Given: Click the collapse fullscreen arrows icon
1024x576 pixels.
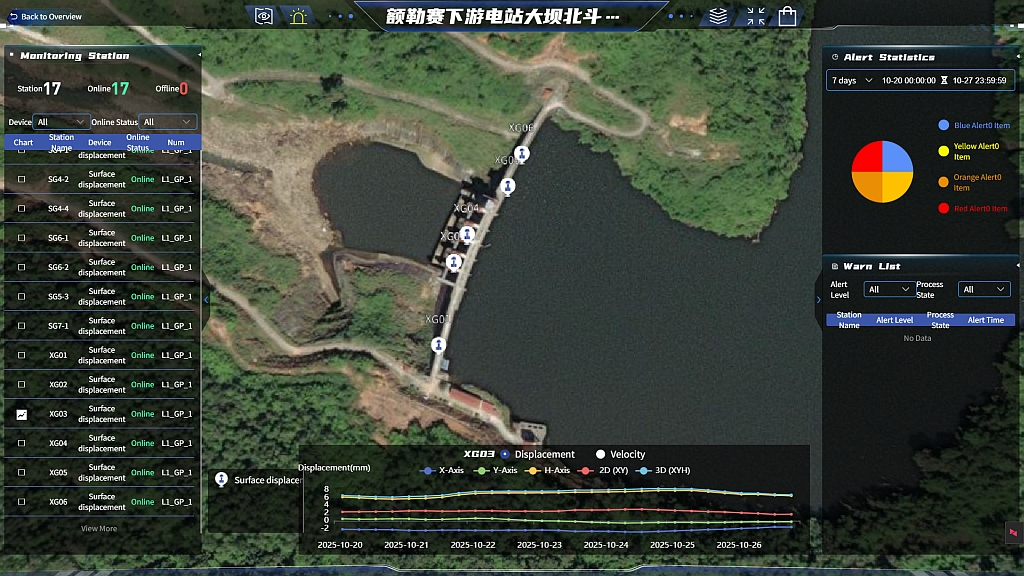Looking at the screenshot, I should point(756,16).
